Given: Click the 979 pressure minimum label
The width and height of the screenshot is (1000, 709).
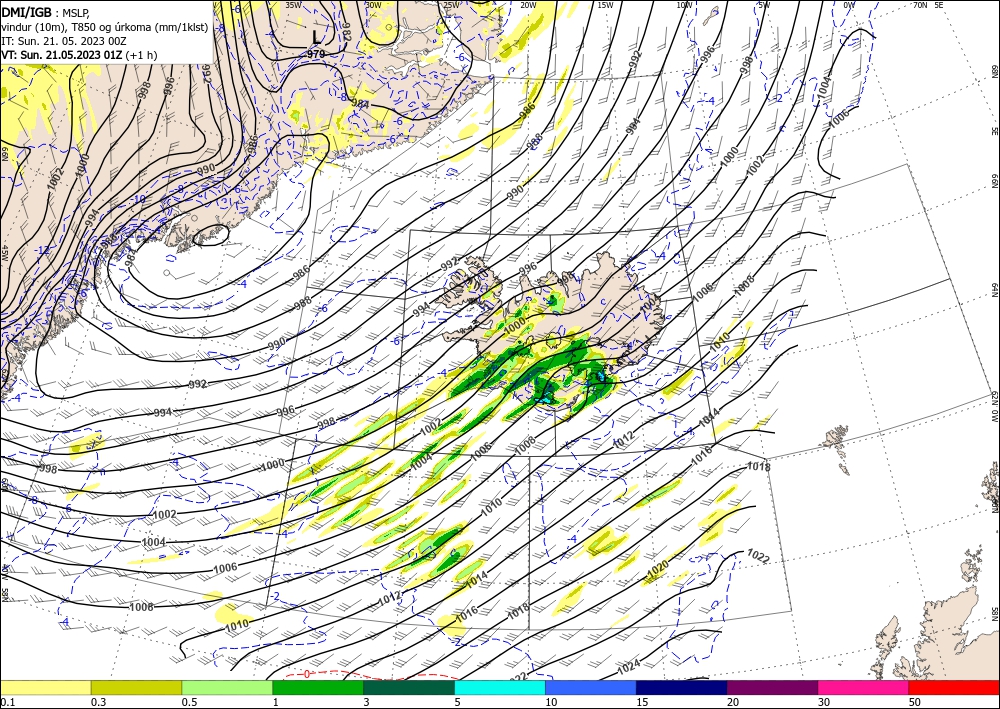Looking at the screenshot, I should click(316, 54).
